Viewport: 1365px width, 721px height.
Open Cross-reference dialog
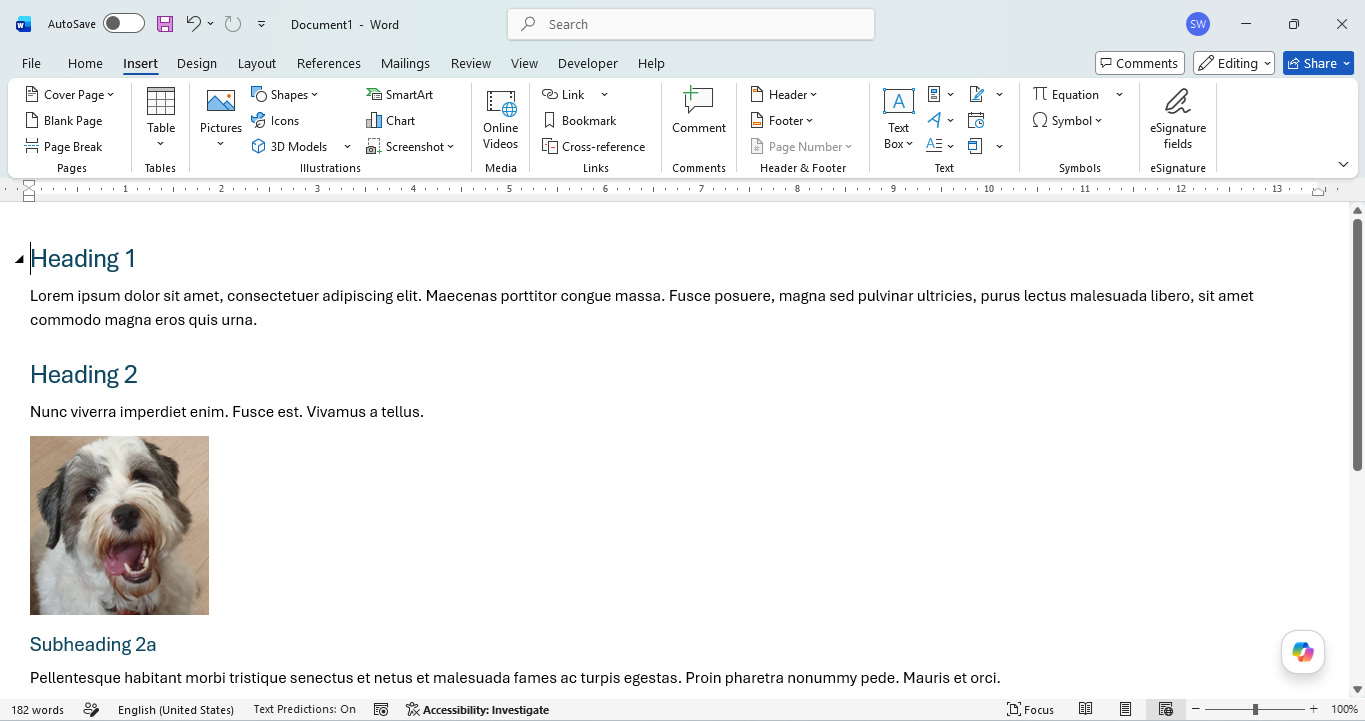[x=594, y=147]
